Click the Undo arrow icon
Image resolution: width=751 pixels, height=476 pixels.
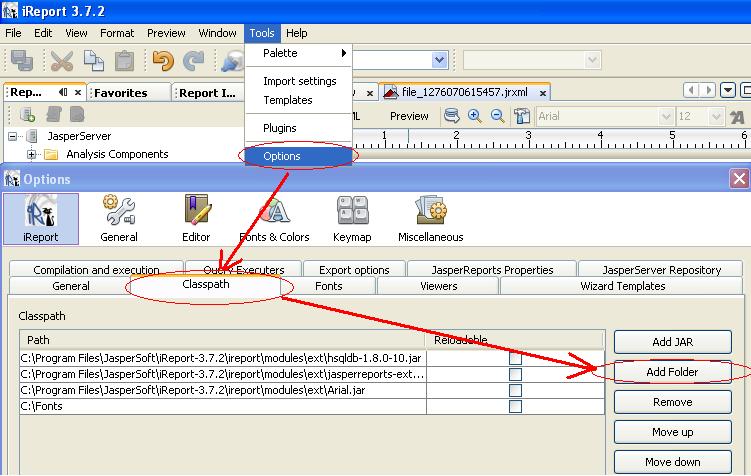[x=163, y=61]
